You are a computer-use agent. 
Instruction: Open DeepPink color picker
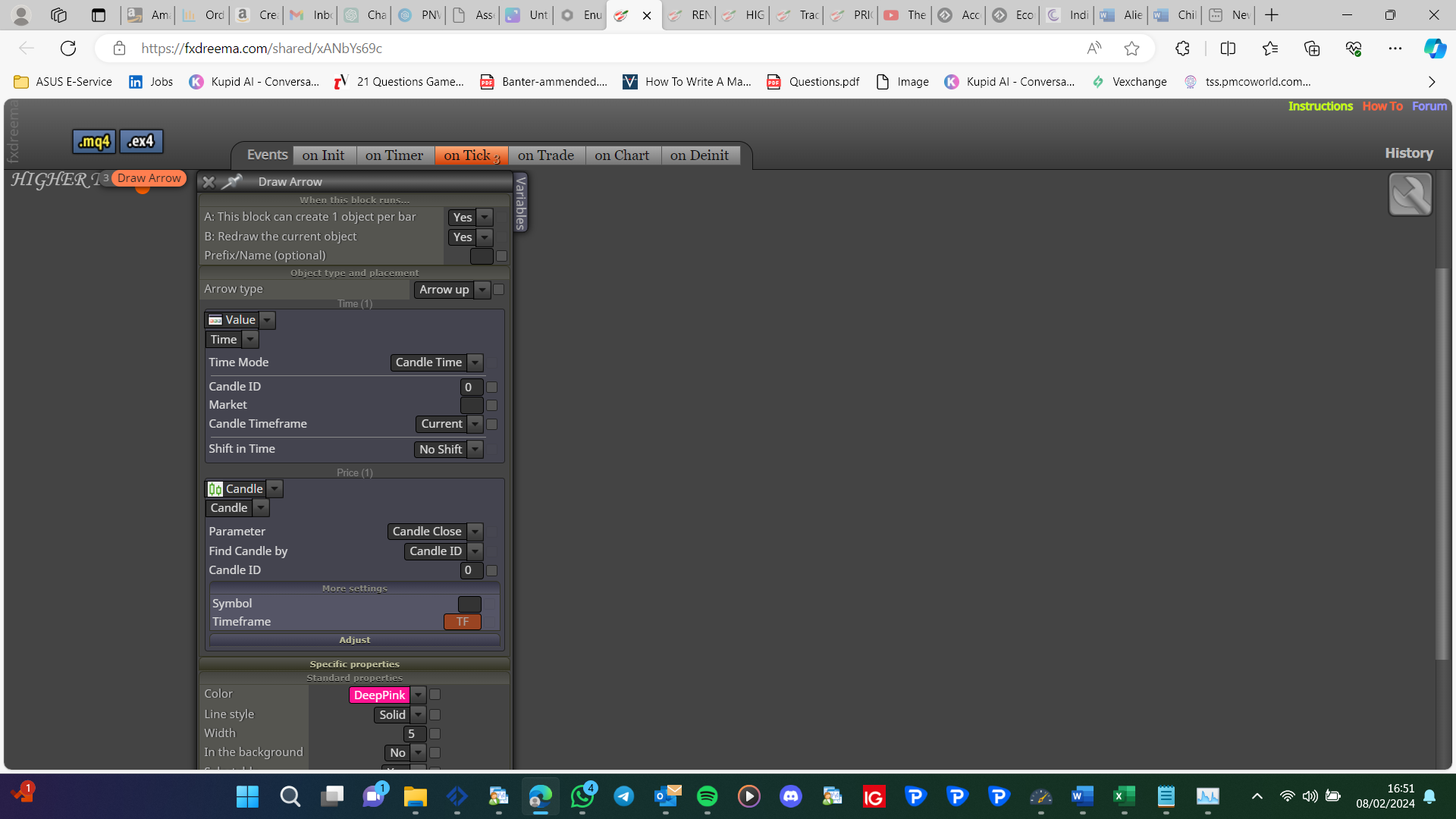pos(388,695)
